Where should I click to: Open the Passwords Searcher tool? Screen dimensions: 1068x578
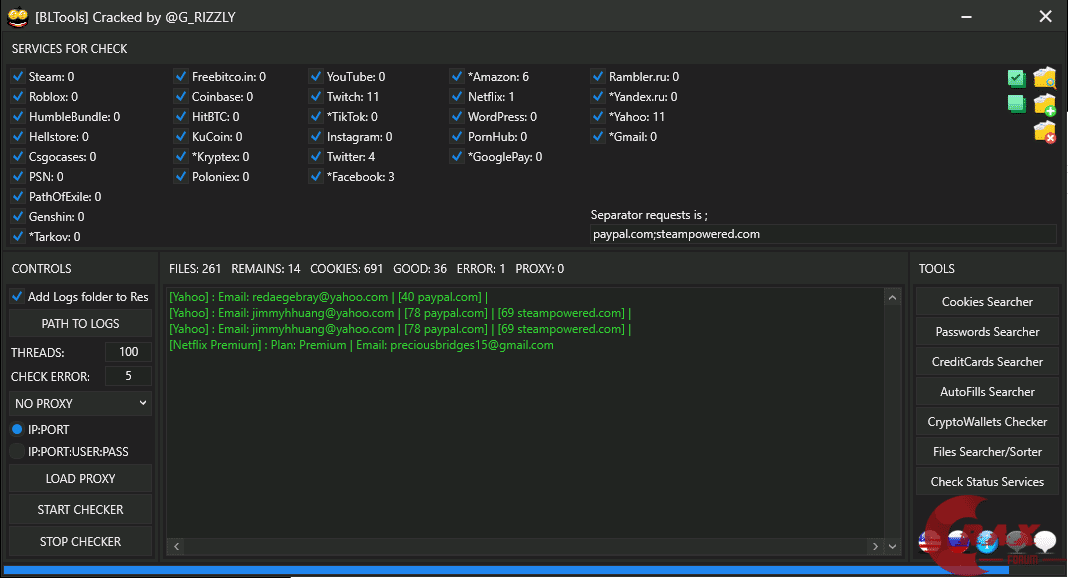[x=987, y=332]
